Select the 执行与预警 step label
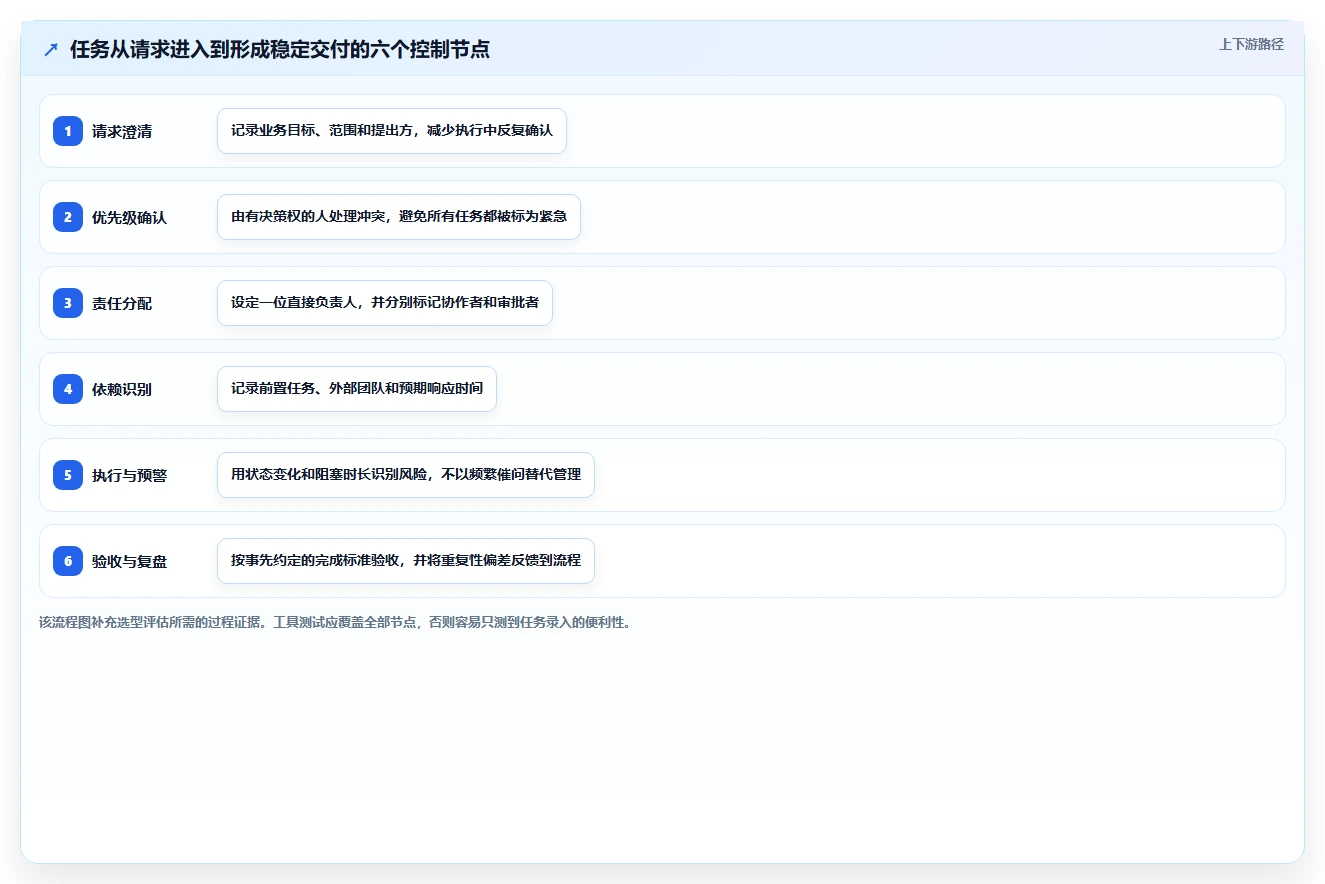Screen dimensions: 1325x884 click(129, 475)
